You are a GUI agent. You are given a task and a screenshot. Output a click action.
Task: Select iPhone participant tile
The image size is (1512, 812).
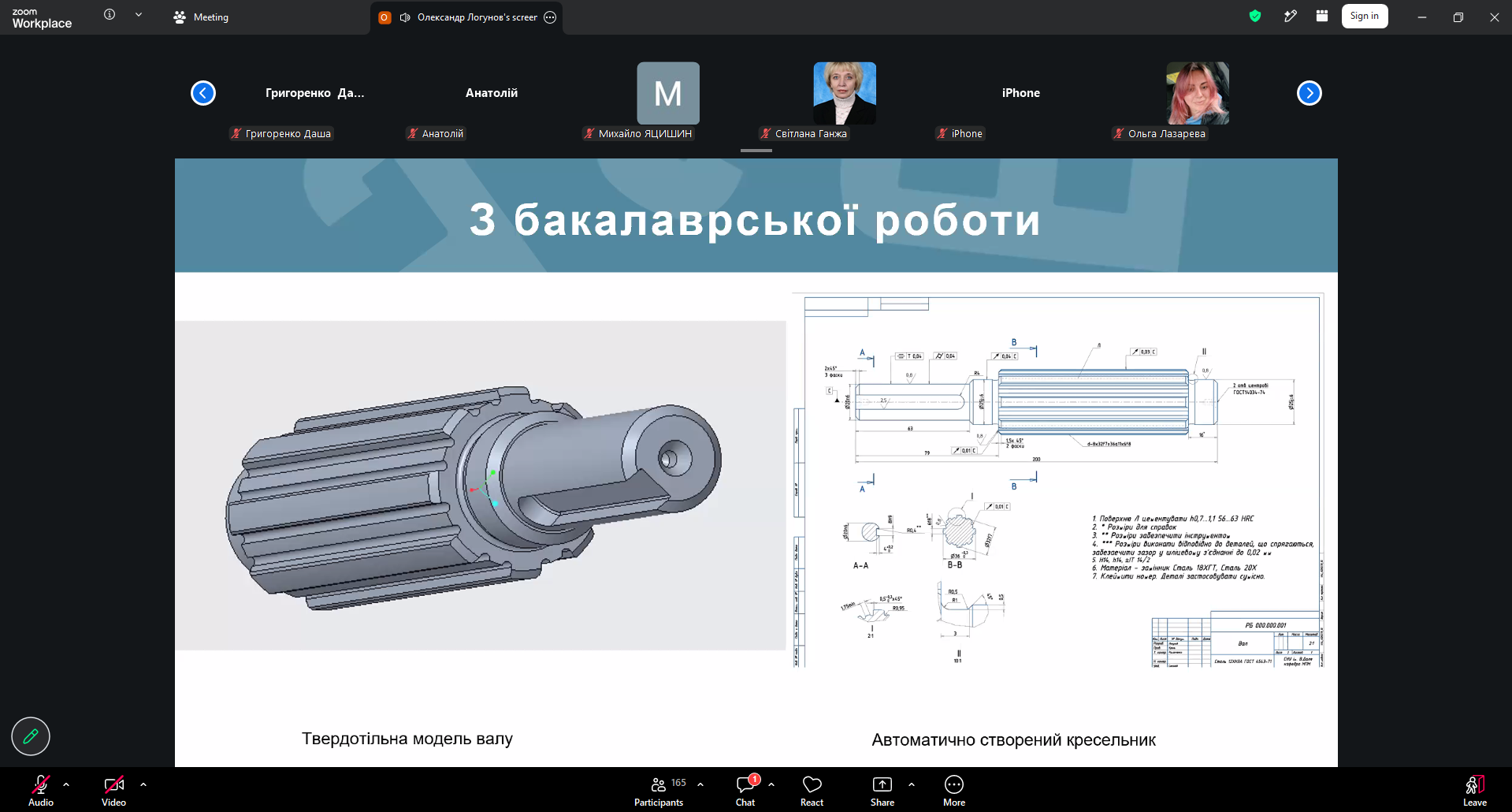click(x=1021, y=93)
